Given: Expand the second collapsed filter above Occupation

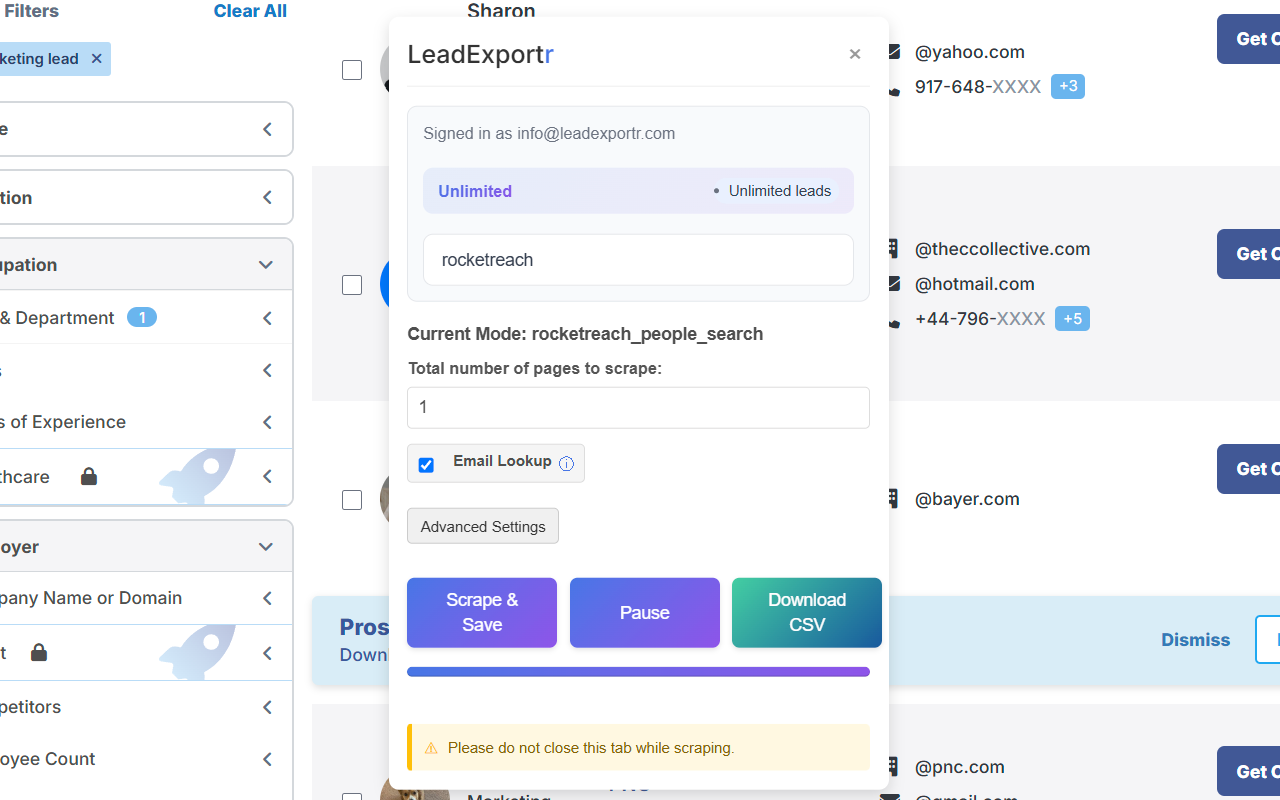Looking at the screenshot, I should [x=267, y=198].
